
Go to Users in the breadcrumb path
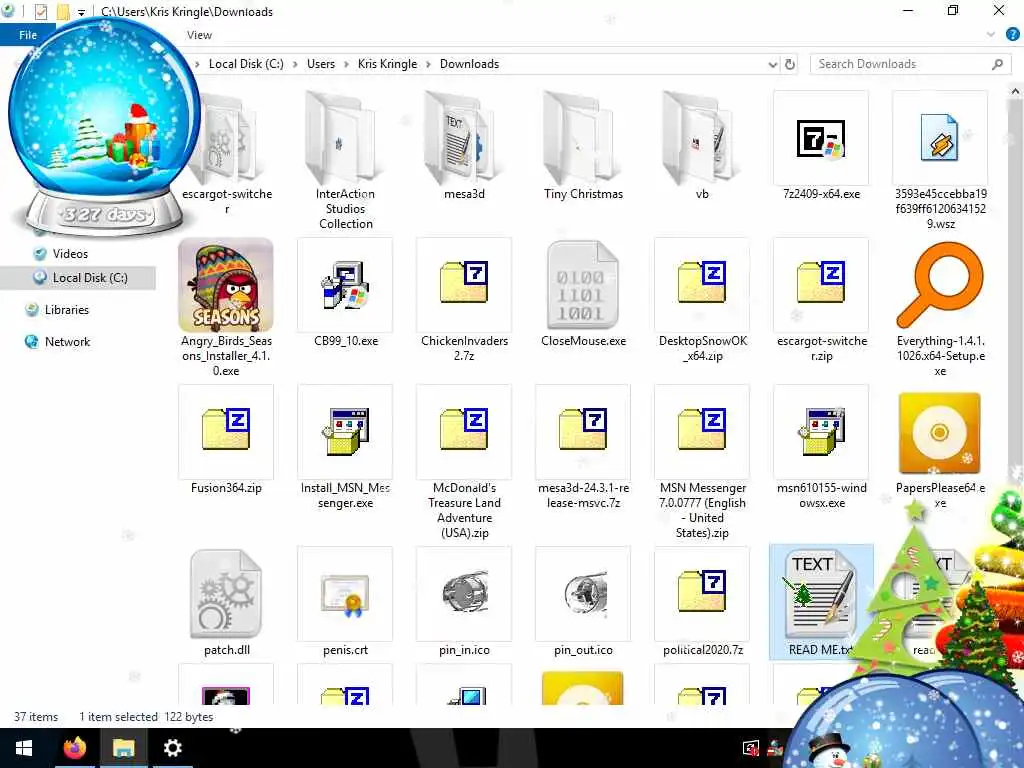(321, 64)
